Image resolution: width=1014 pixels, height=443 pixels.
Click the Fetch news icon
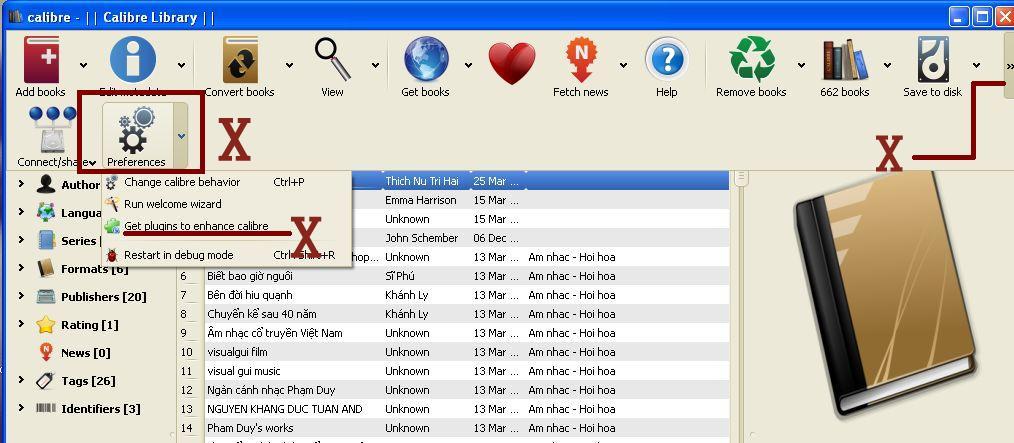click(581, 59)
